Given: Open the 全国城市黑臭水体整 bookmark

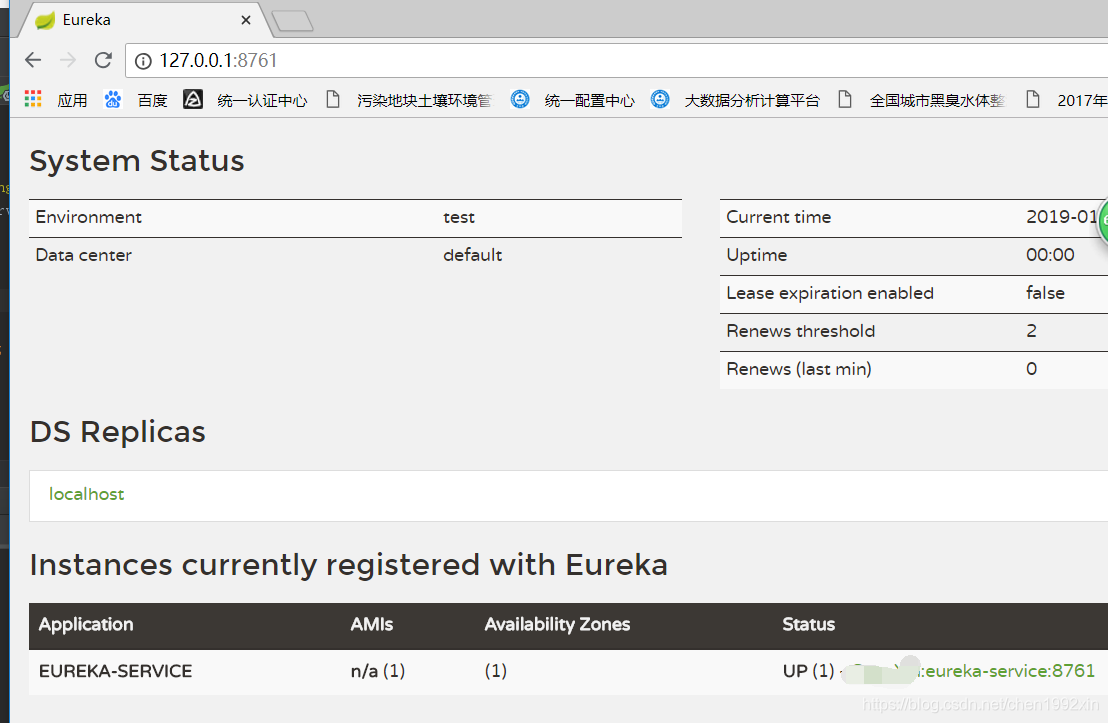Looking at the screenshot, I should (921, 100).
